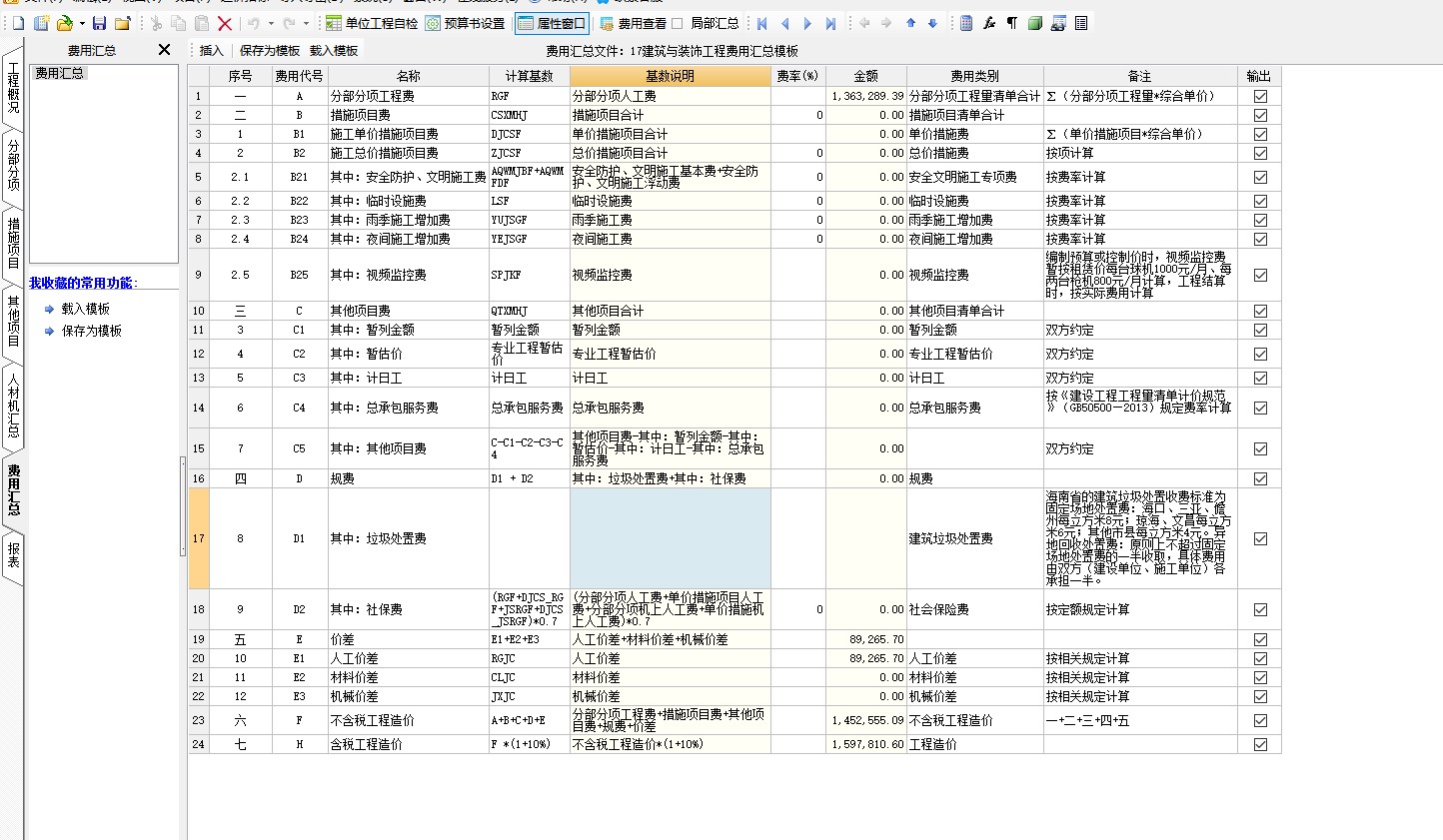
Task: Click the 计算基数 column header
Action: pos(530,76)
